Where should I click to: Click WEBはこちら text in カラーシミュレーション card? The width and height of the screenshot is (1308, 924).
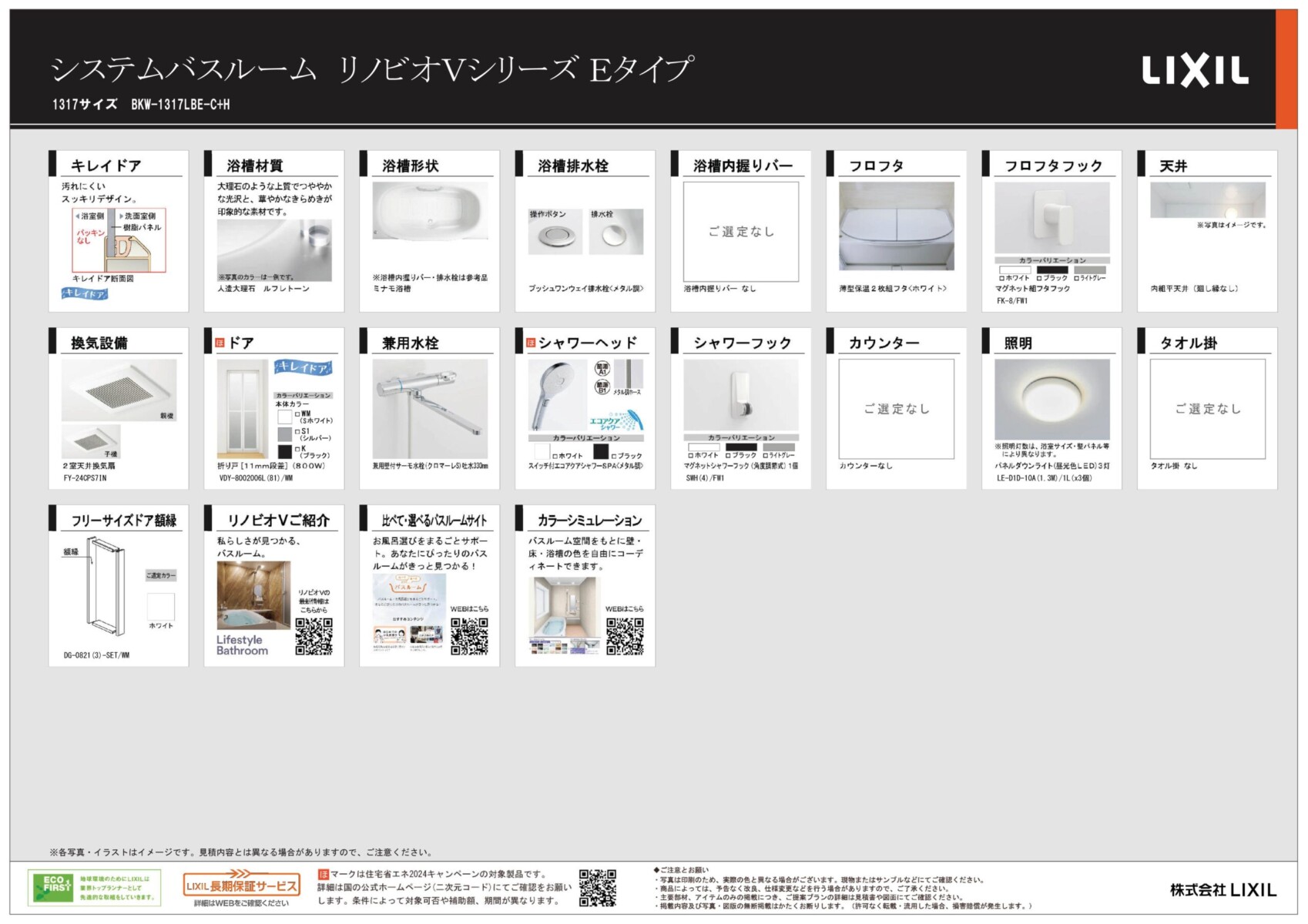[625, 609]
